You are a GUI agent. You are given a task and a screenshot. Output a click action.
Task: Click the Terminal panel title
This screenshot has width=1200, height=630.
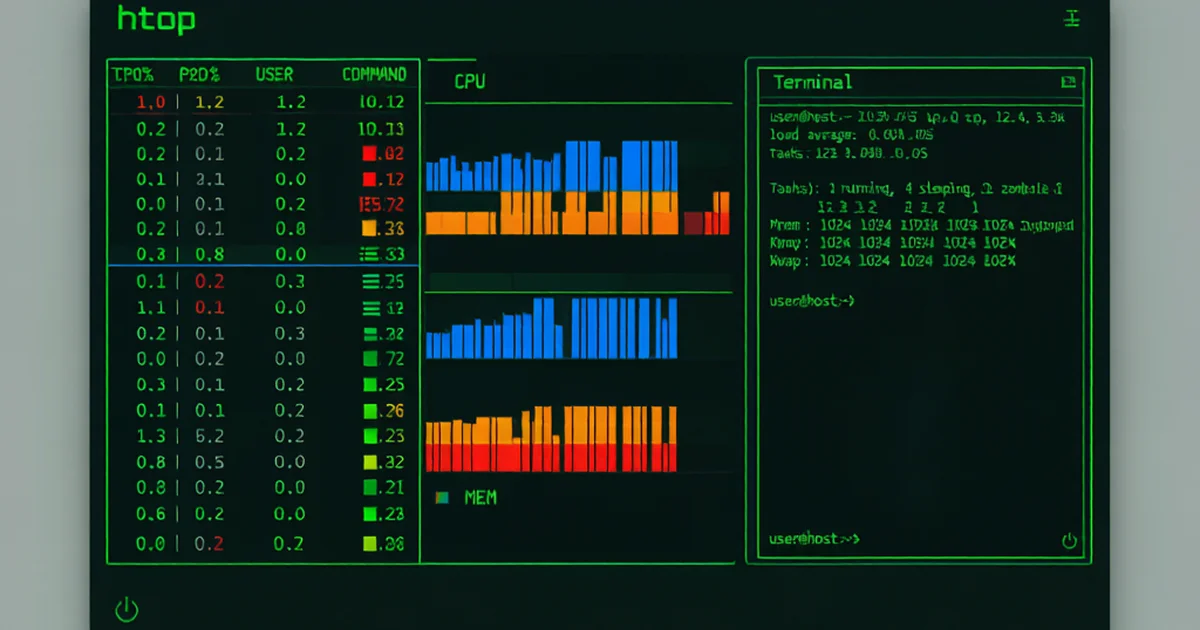click(x=813, y=82)
